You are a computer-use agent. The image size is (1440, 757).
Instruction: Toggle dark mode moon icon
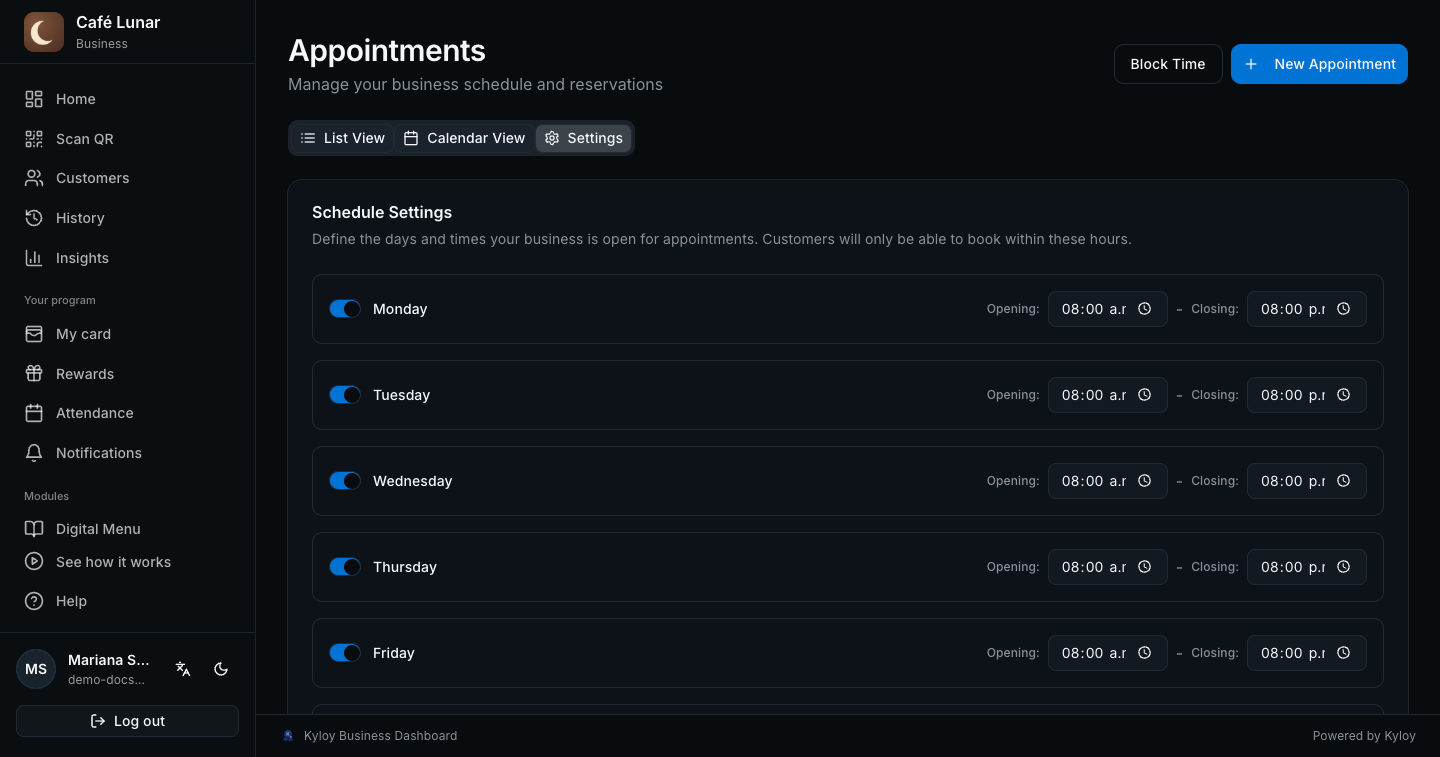(221, 669)
